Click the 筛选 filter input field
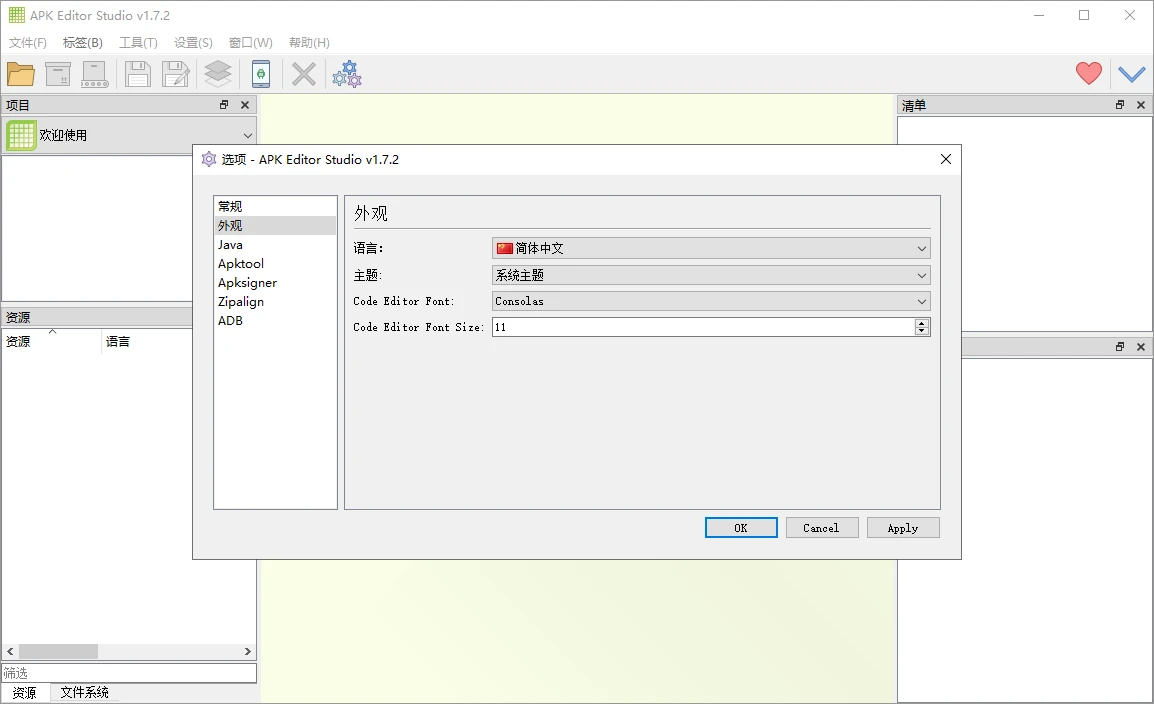Image resolution: width=1154 pixels, height=704 pixels. pos(128,673)
